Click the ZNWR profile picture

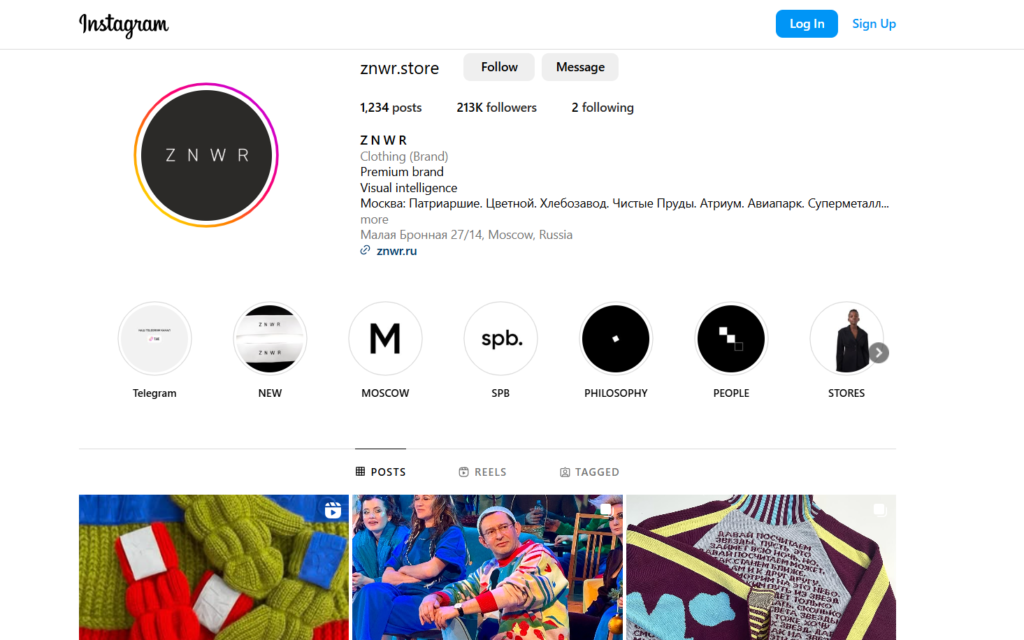206,155
